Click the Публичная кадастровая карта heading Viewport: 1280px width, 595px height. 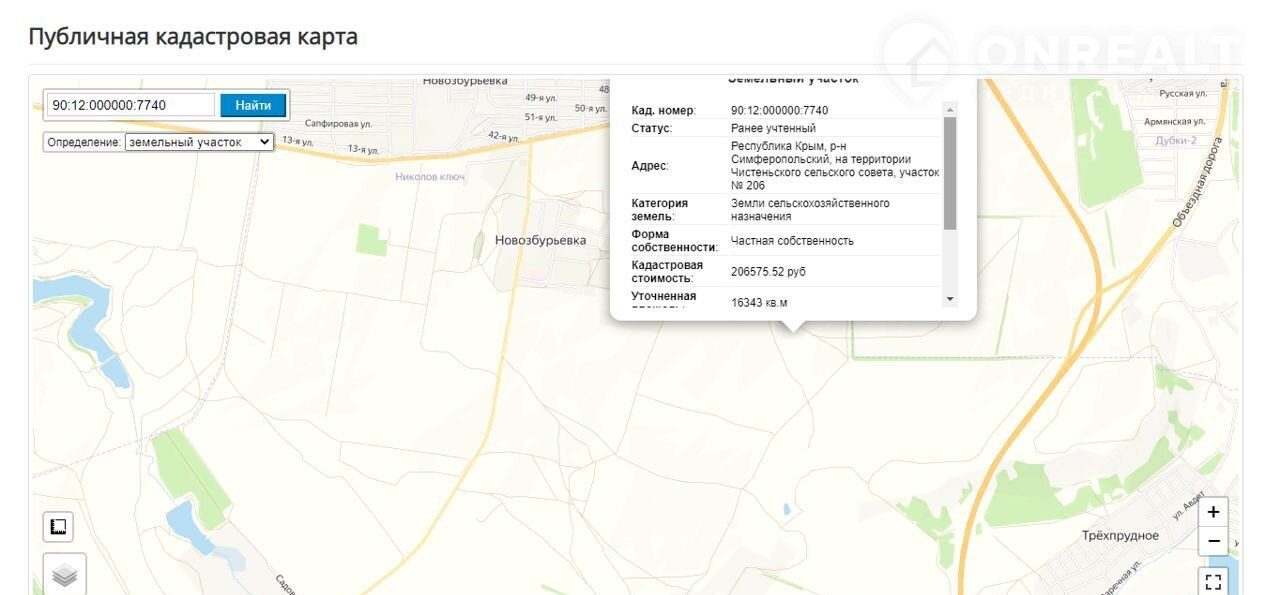[193, 37]
